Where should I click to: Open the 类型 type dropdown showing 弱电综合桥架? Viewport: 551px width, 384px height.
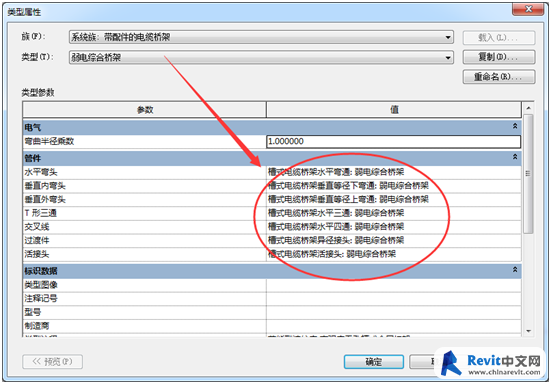pyautogui.click(x=261, y=57)
